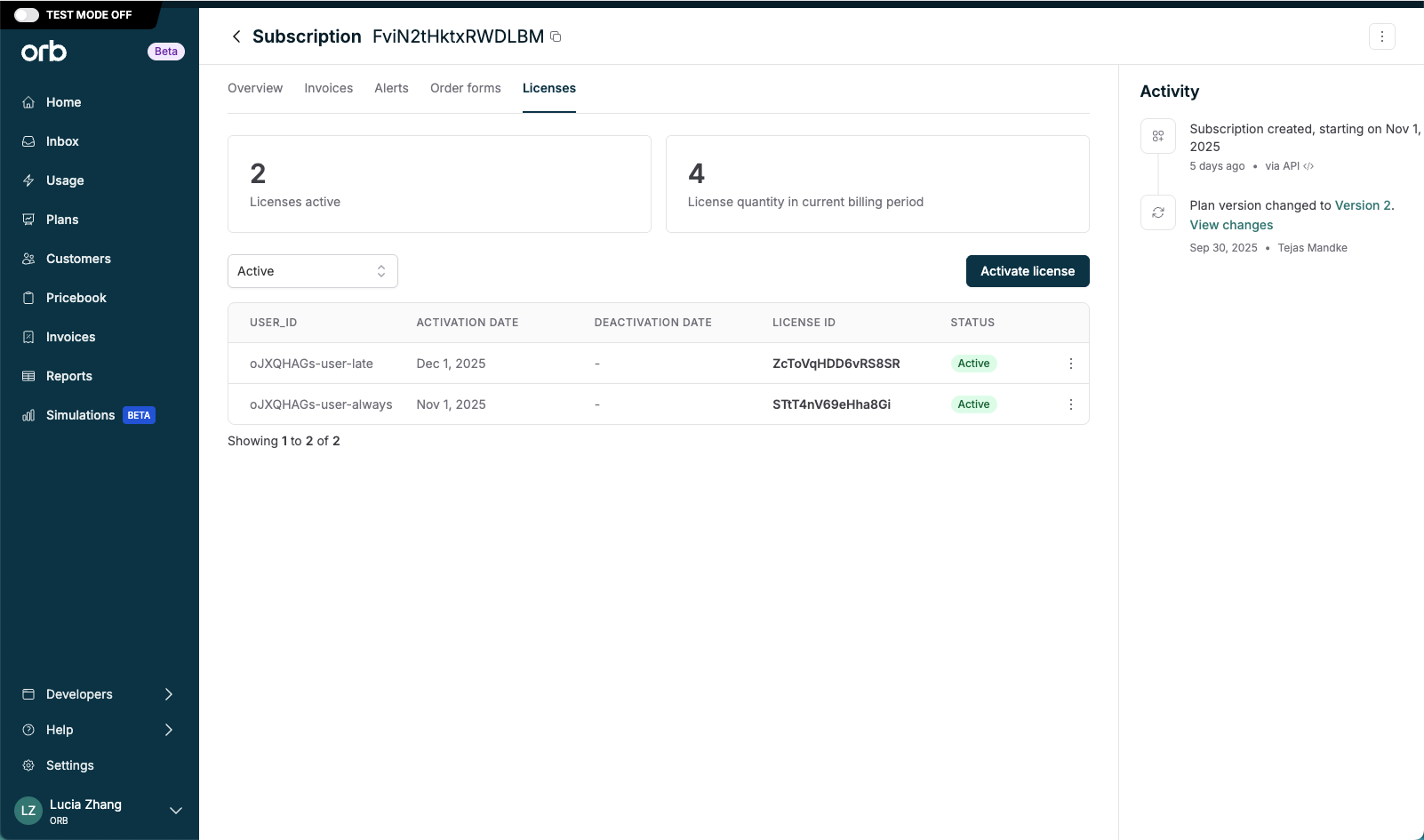Open the Version 2 plan link
This screenshot has width=1424, height=840.
pyautogui.click(x=1363, y=205)
